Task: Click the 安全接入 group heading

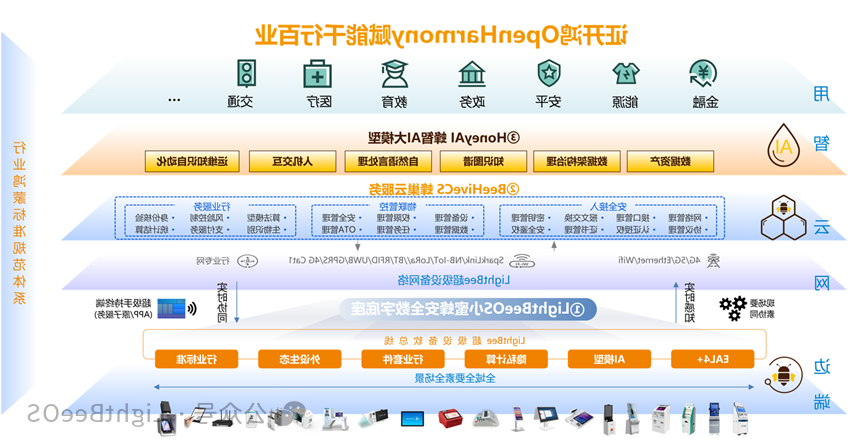Action: click(607, 207)
